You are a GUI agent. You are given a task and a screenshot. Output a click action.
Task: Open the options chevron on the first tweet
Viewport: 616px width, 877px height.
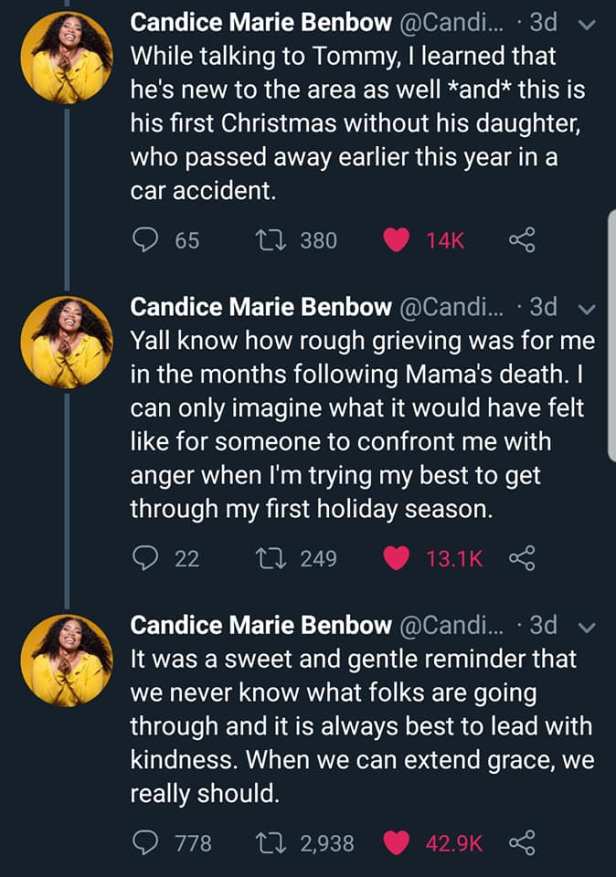(x=586, y=22)
